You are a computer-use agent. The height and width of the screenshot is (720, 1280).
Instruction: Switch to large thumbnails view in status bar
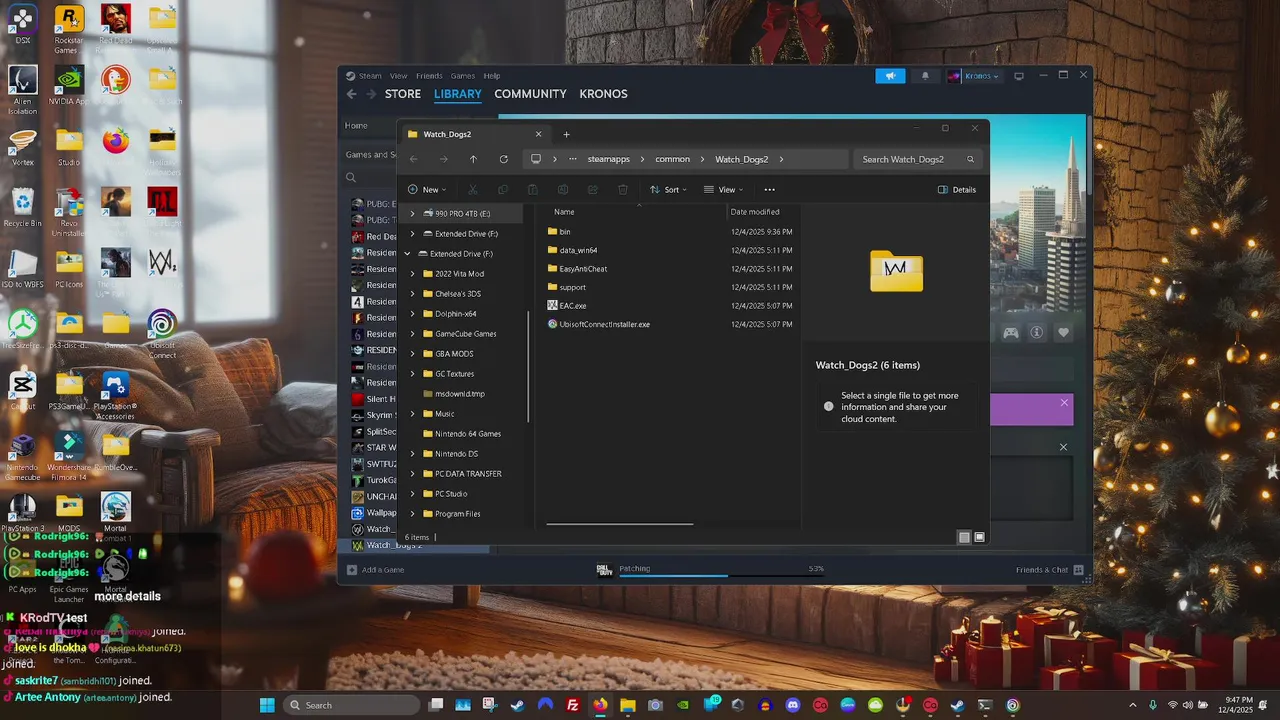[980, 537]
